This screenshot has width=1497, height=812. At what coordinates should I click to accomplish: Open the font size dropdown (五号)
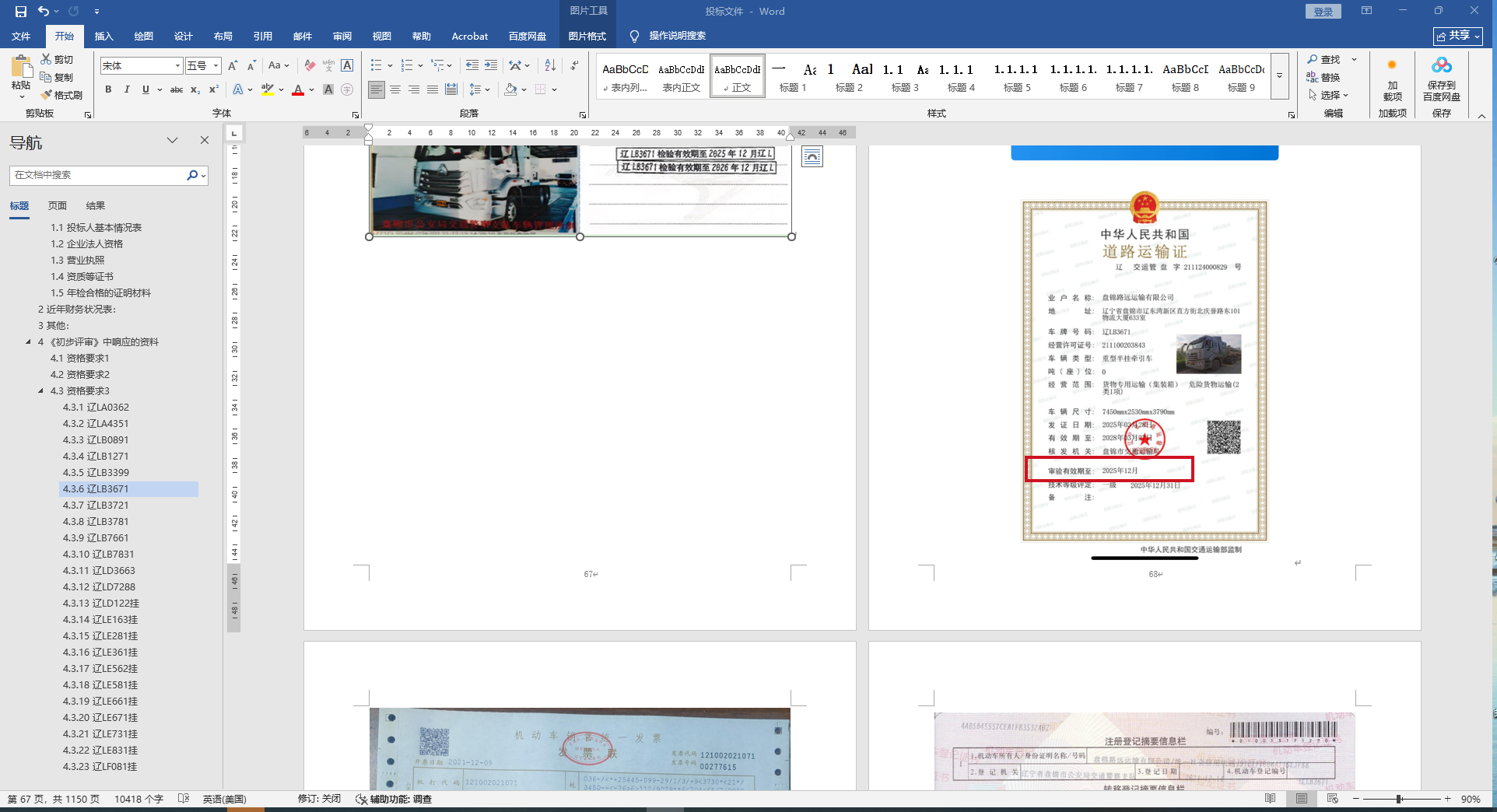point(216,66)
